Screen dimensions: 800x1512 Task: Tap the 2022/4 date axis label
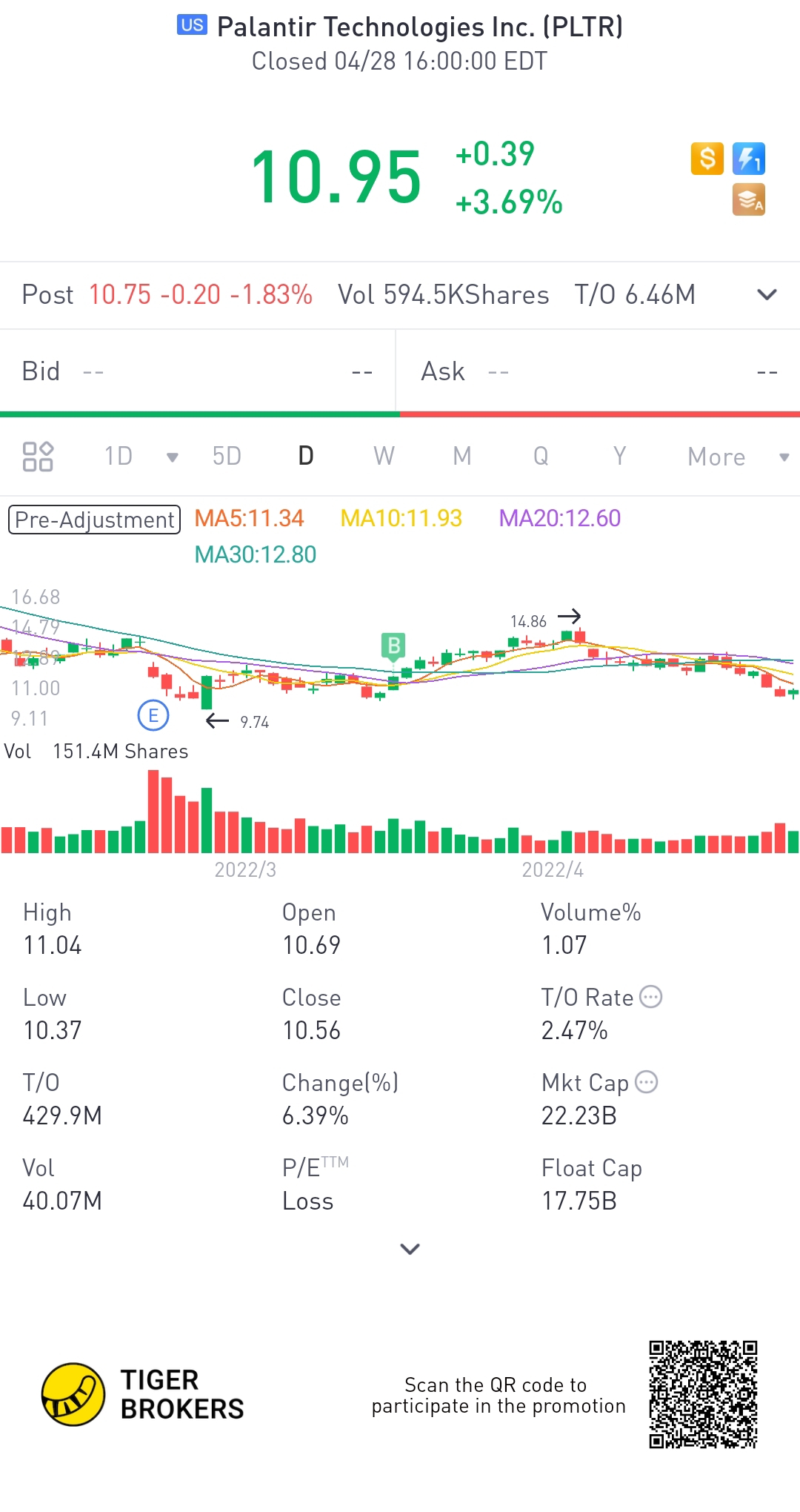click(x=553, y=869)
